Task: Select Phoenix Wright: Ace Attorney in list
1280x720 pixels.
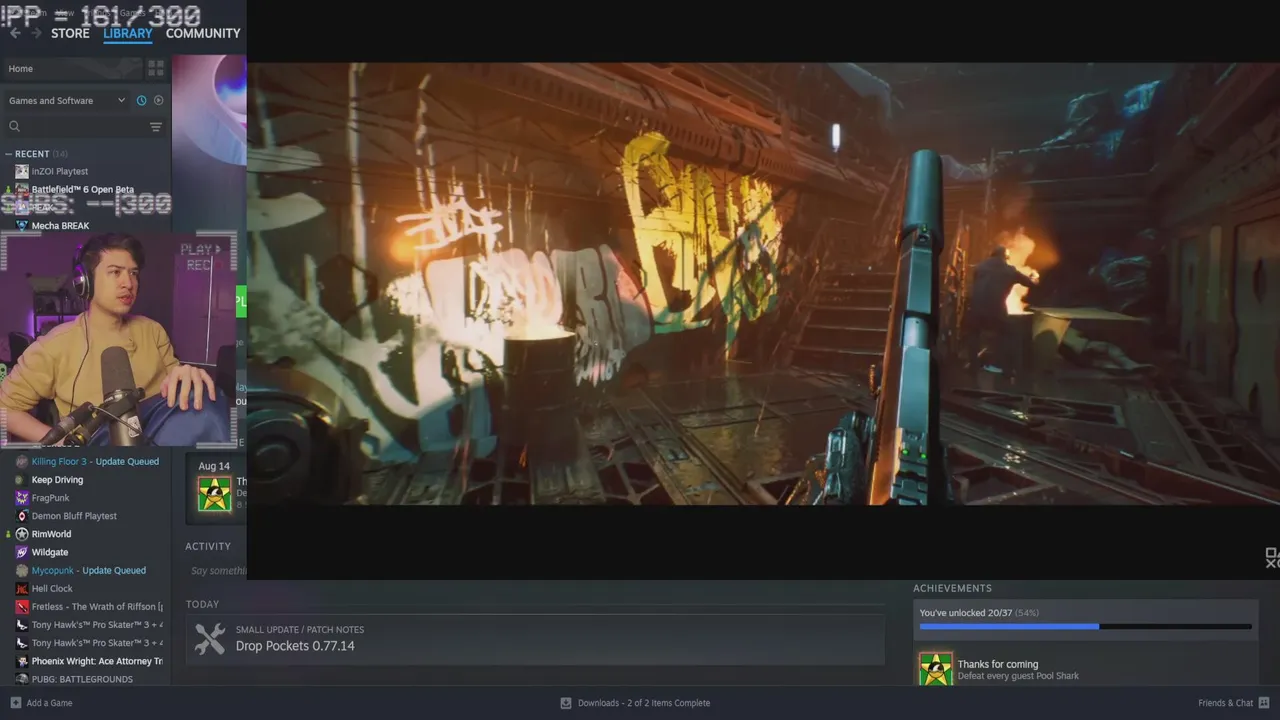Action: 97,661
